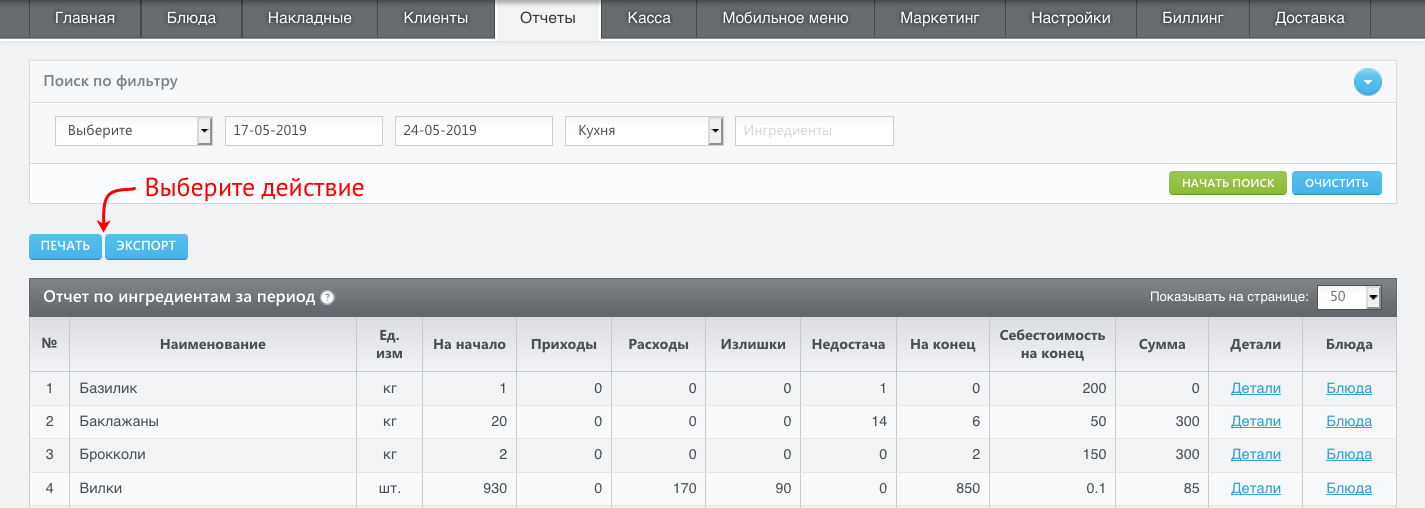The height and width of the screenshot is (508, 1425).
Task: Click the Очистить button
Action: 1337,183
